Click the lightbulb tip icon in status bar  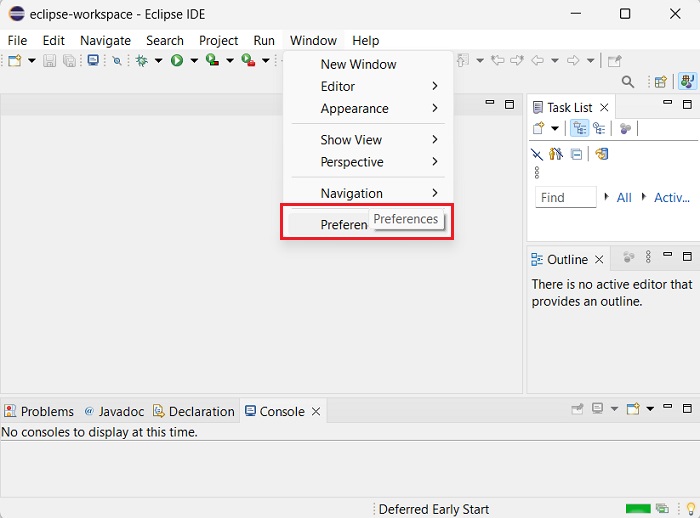(691, 508)
